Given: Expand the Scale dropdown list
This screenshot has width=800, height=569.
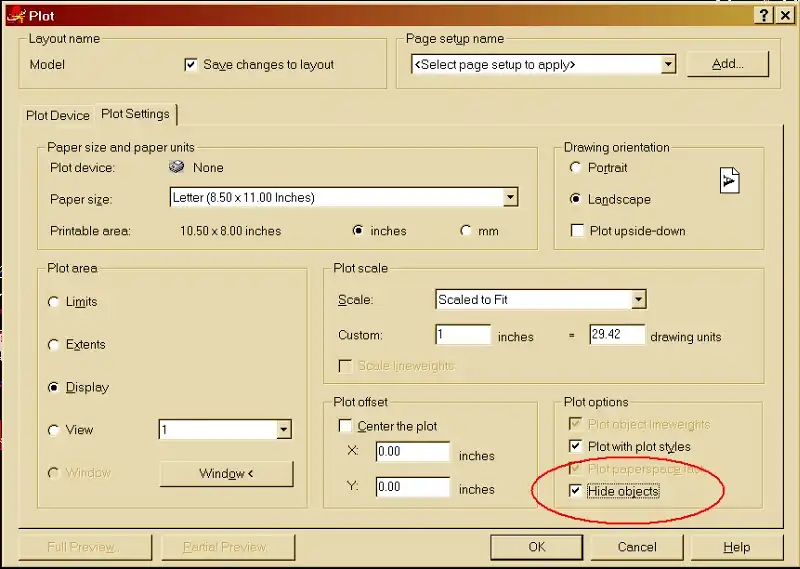Looking at the screenshot, I should [638, 300].
